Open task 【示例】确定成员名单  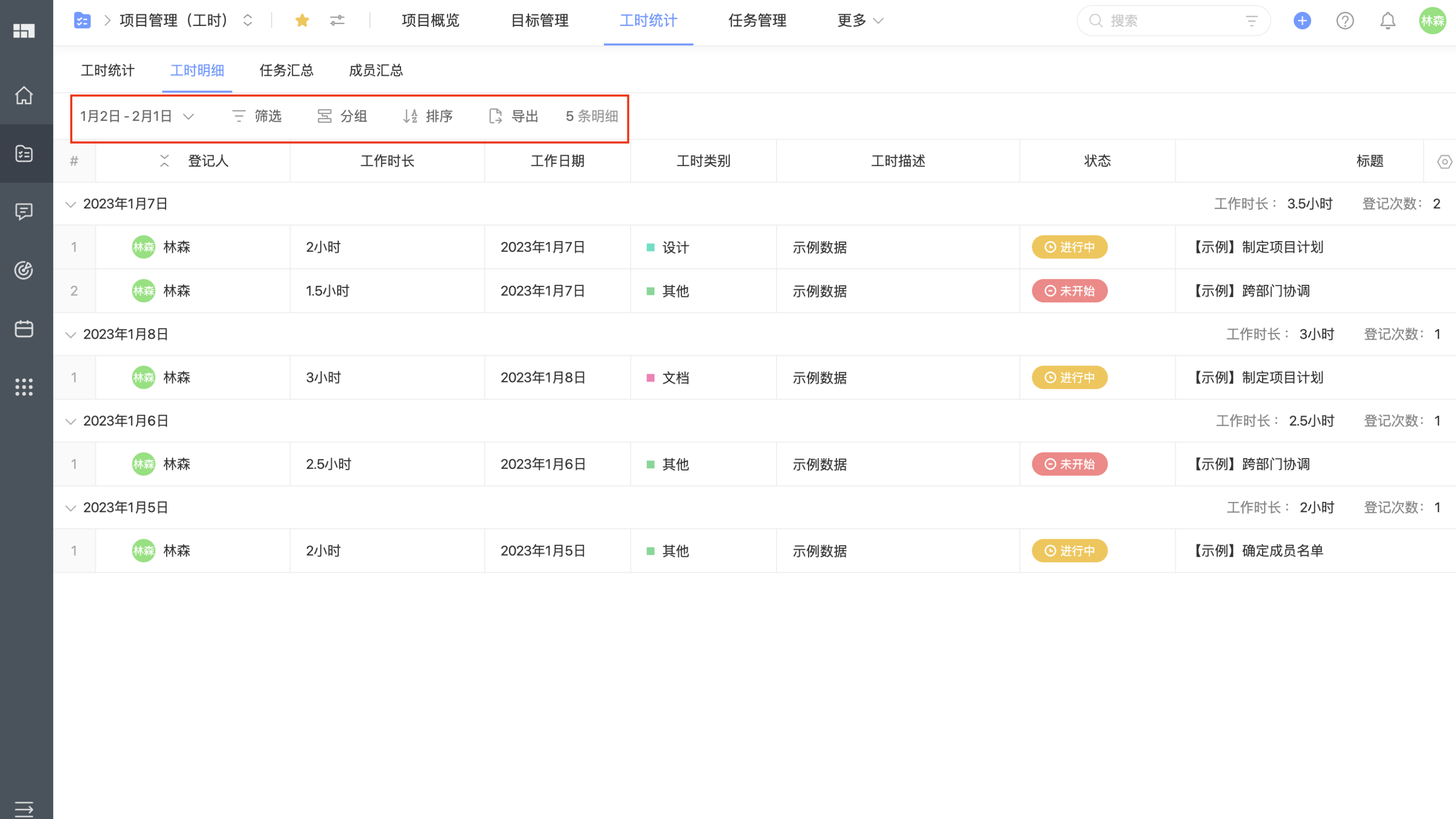click(x=1258, y=551)
